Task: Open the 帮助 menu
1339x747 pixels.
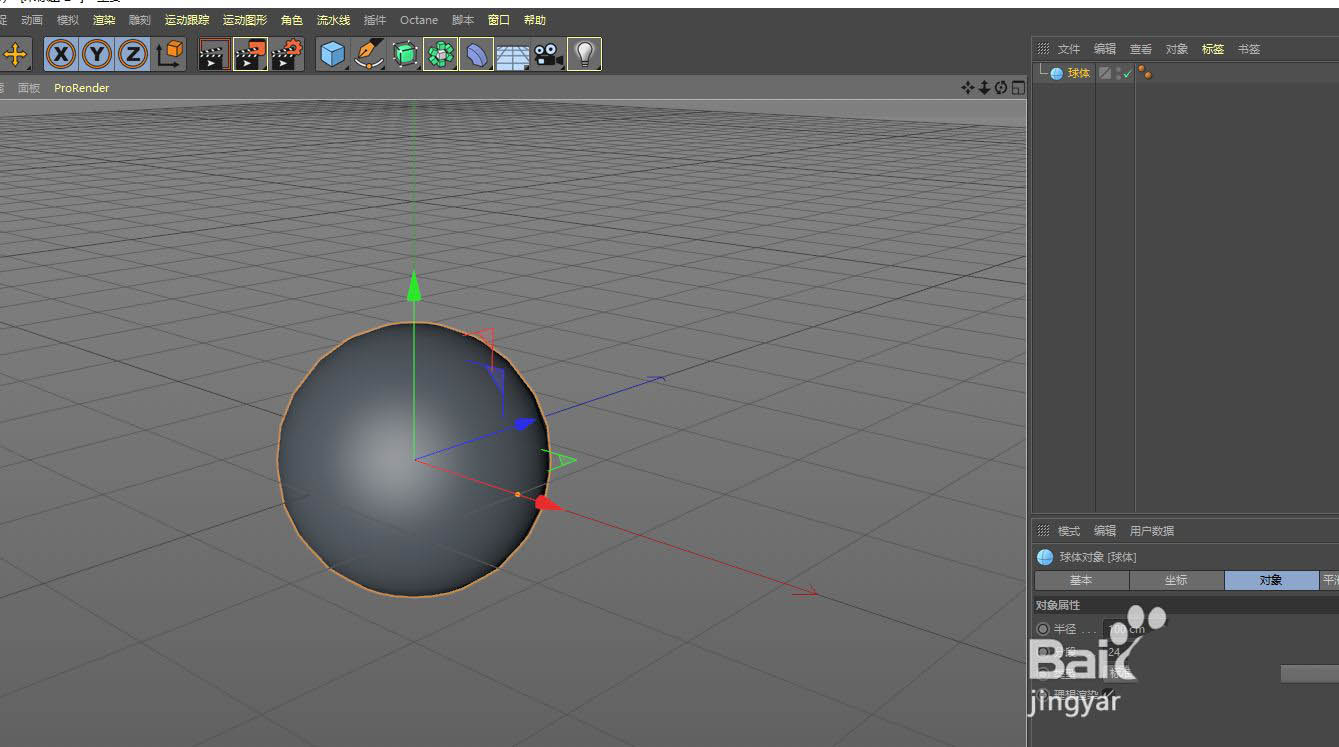Action: click(x=535, y=20)
